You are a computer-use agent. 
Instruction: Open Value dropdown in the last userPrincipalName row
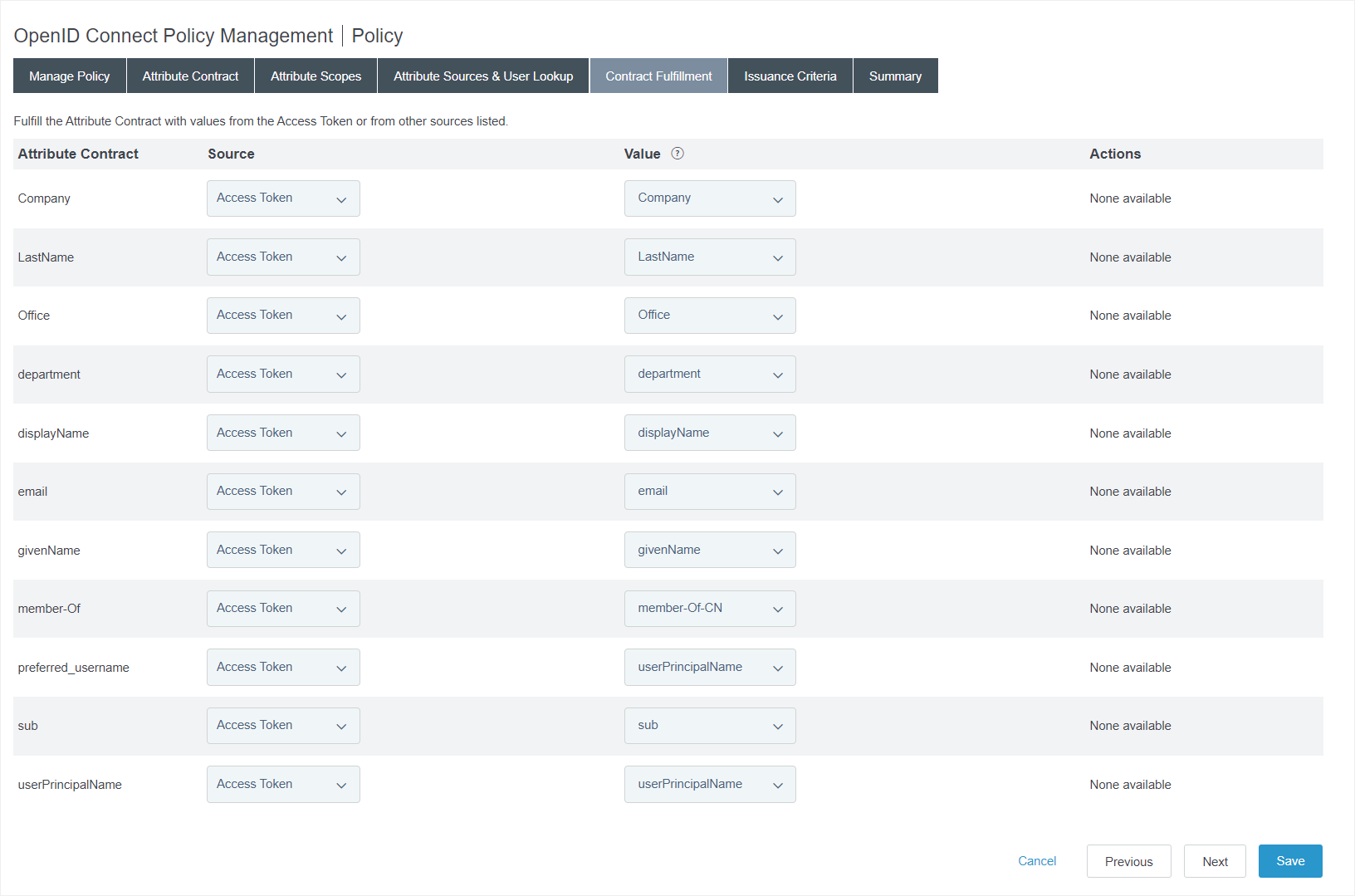click(710, 784)
